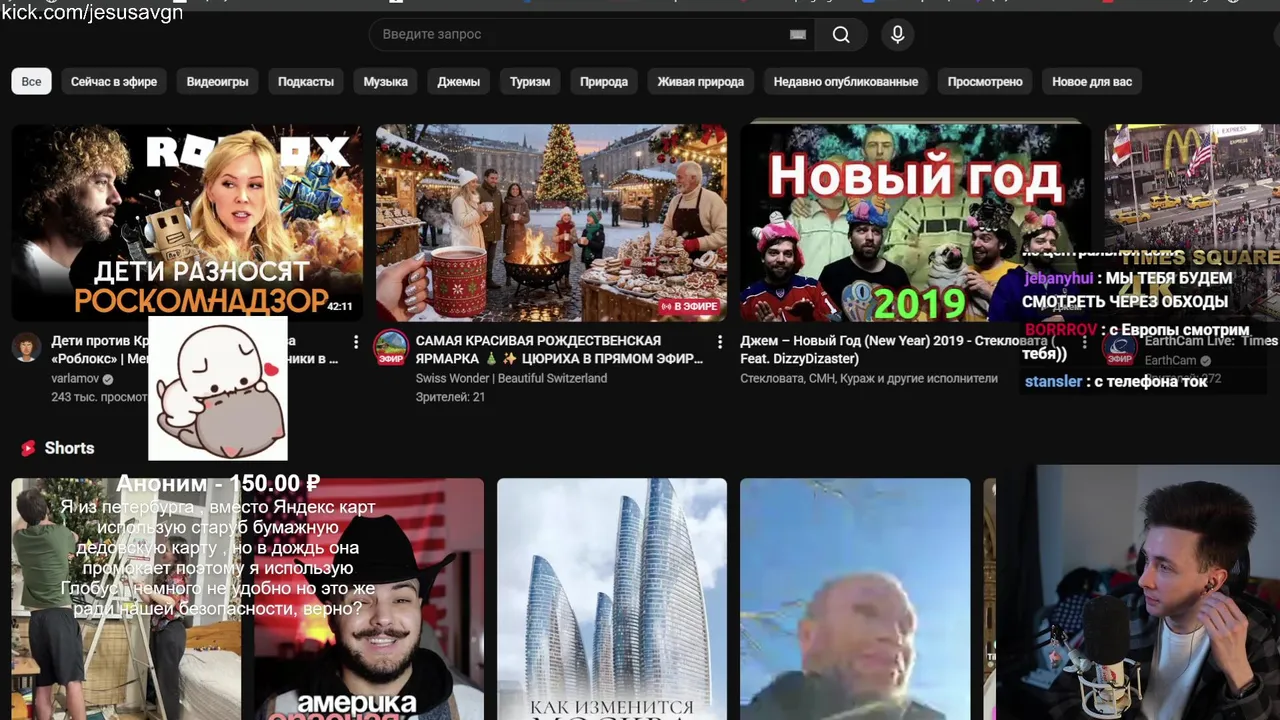Open "Стекловата, СМН, Кураж" artists link
1280x720 pixels.
869,379
